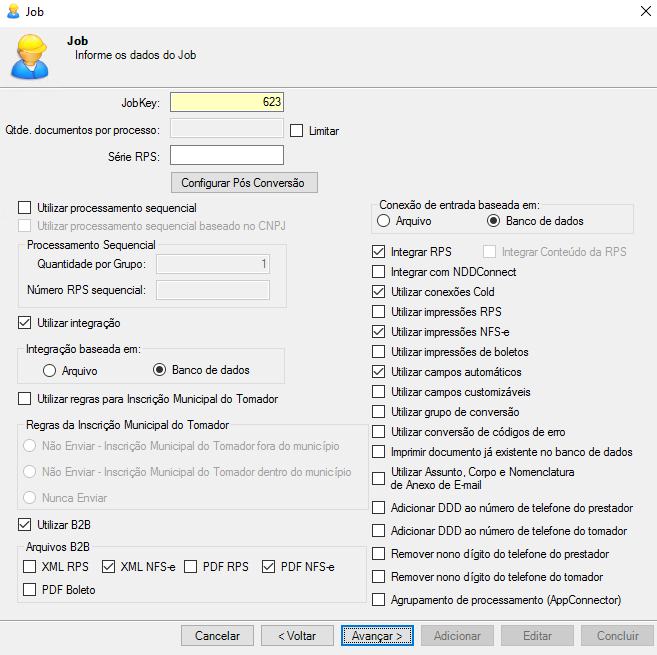Check the XML RPS file option
Image resolution: width=657 pixels, height=655 pixels.
point(30,568)
